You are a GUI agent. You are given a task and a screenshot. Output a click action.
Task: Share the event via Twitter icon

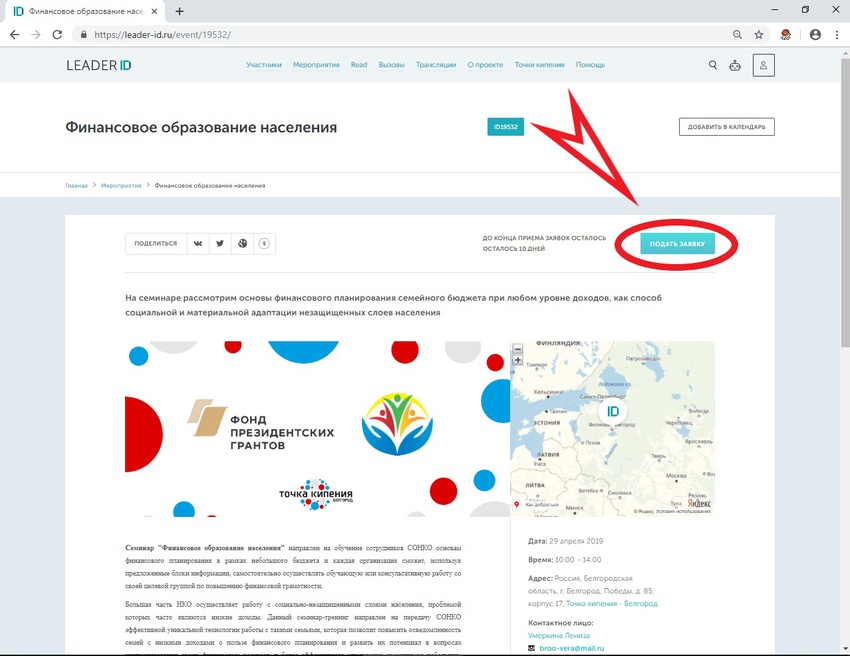pyautogui.click(x=220, y=243)
